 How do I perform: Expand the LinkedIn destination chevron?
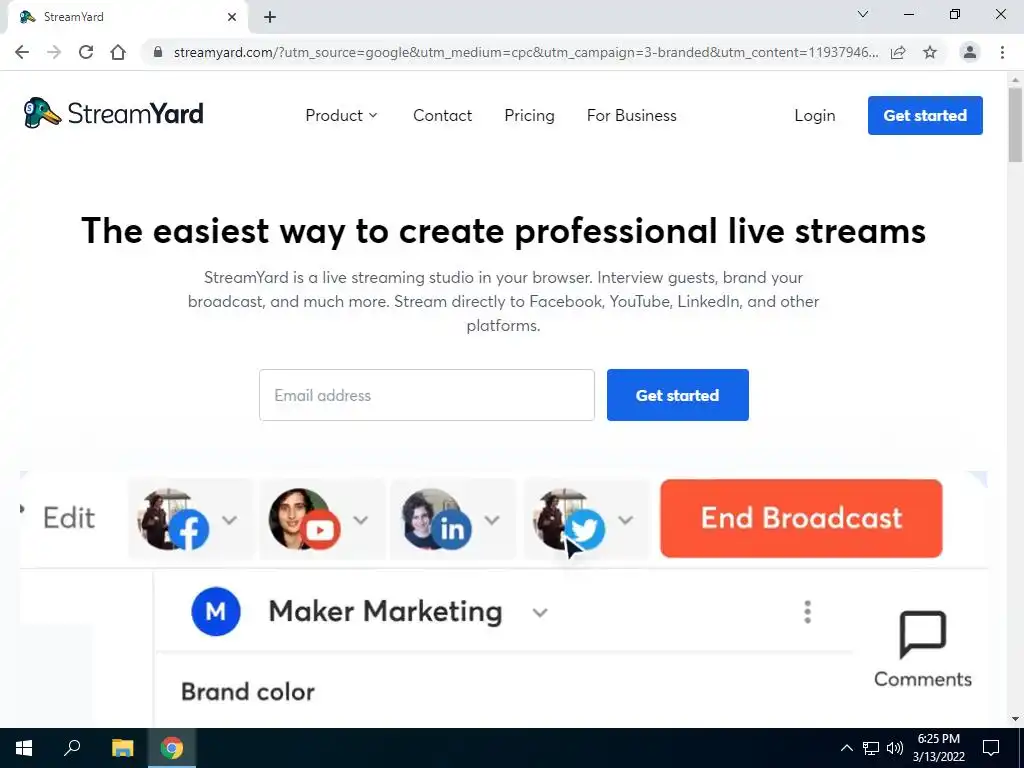point(492,520)
